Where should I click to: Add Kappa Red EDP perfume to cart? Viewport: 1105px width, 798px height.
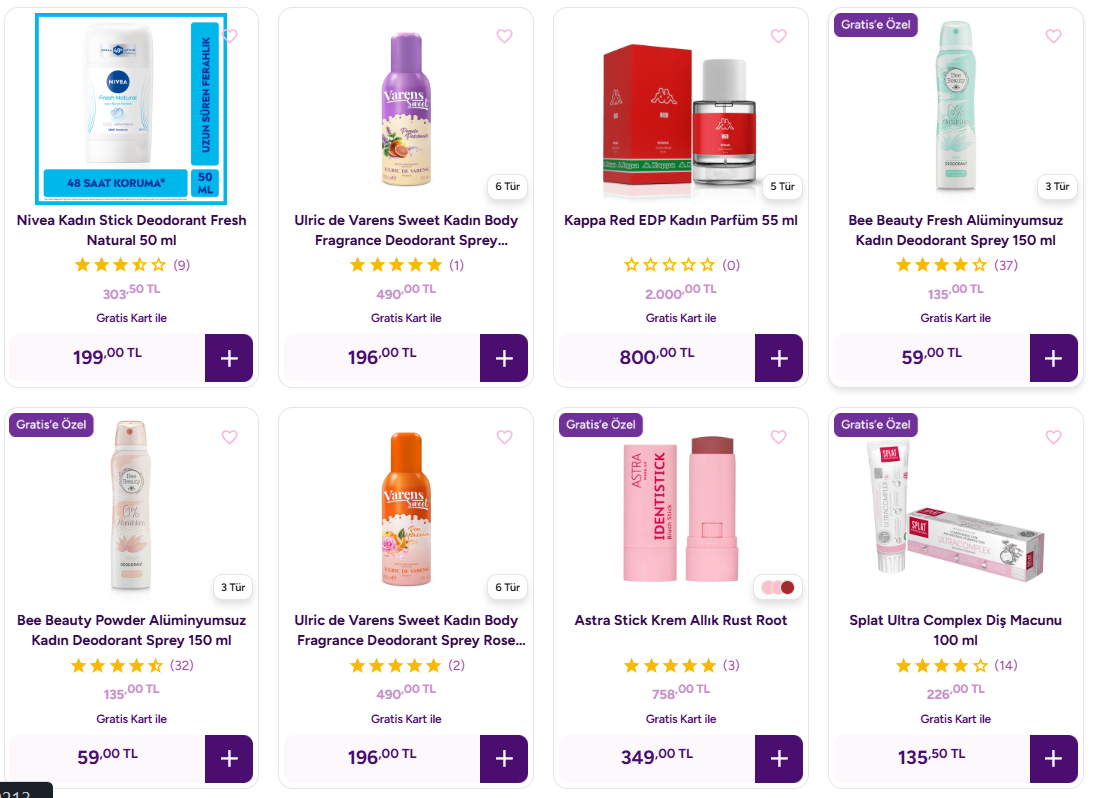(779, 358)
